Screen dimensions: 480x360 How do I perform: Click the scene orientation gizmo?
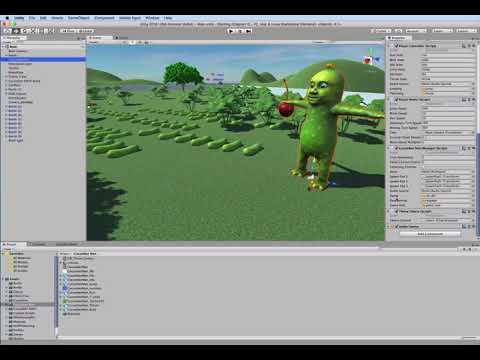point(371,59)
